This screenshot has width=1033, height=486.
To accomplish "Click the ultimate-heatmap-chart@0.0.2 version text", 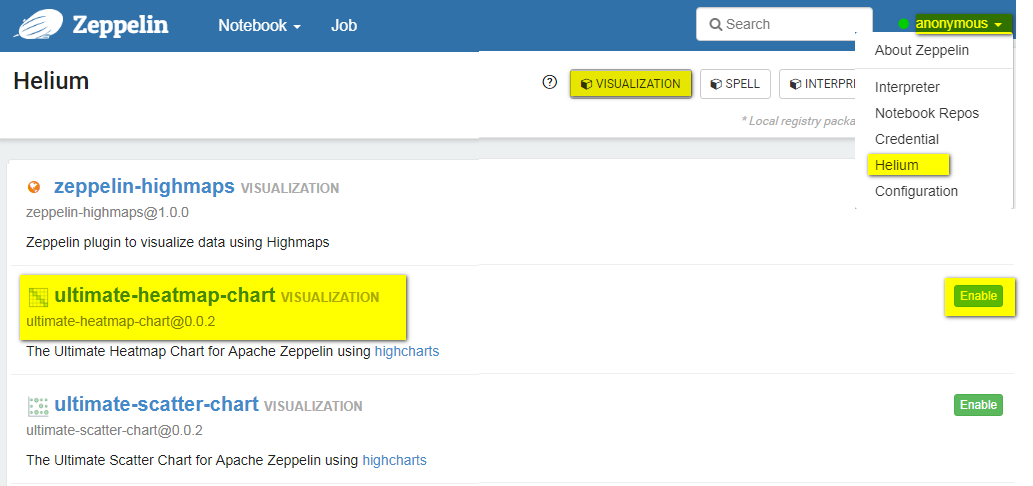I will [121, 322].
